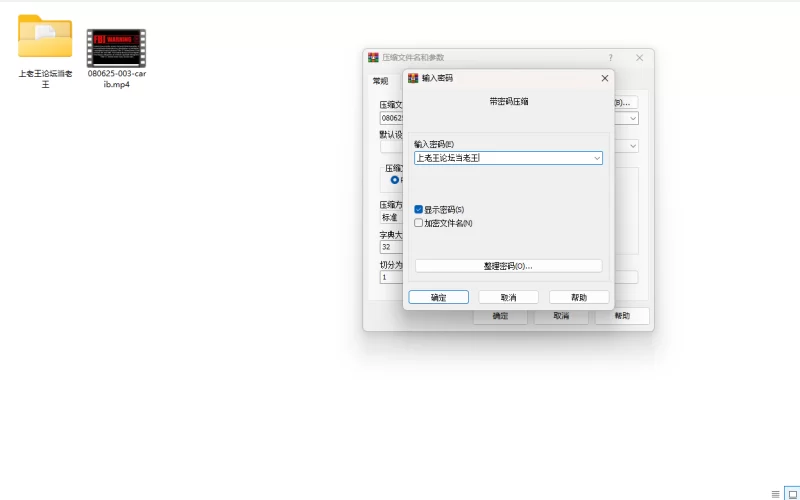Screen dimensions: 800x500
Task: Click the ? help icon in 压缩文件名和参数 window
Action: [x=610, y=58]
